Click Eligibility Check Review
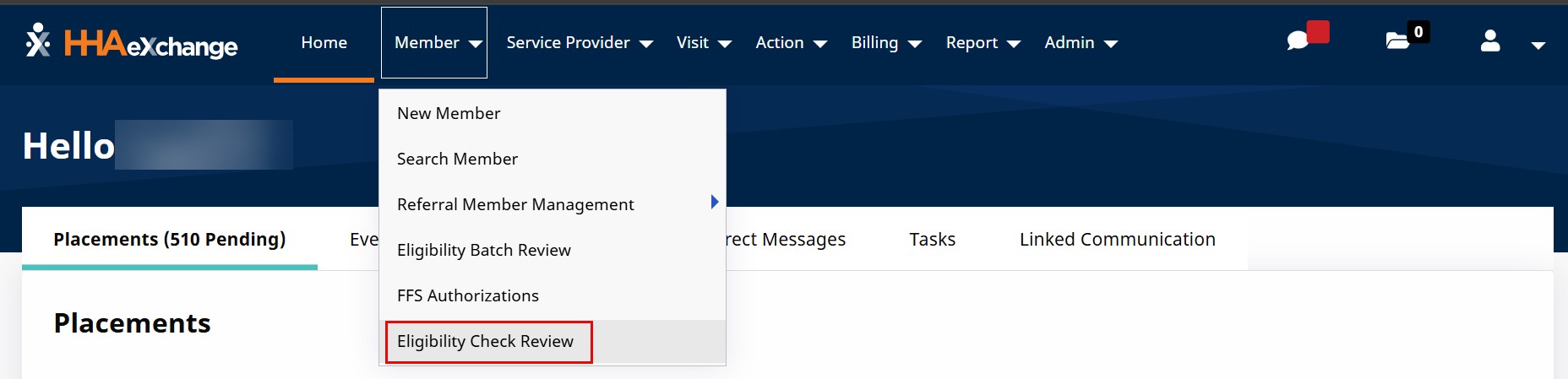 click(486, 341)
